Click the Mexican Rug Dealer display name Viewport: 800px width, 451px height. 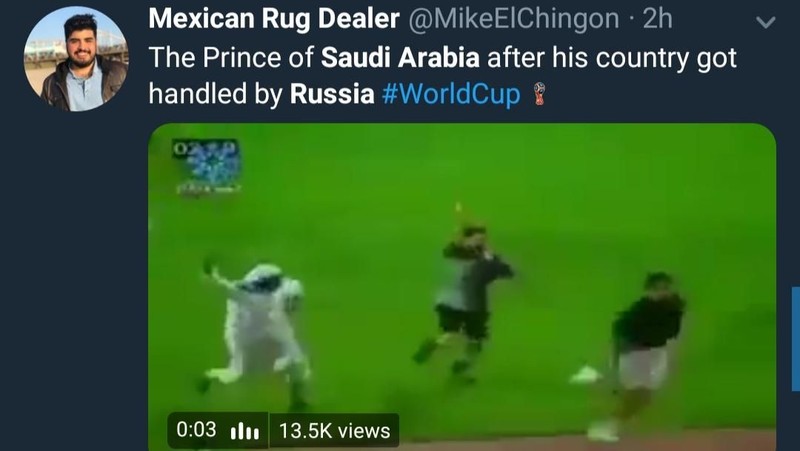tap(274, 19)
